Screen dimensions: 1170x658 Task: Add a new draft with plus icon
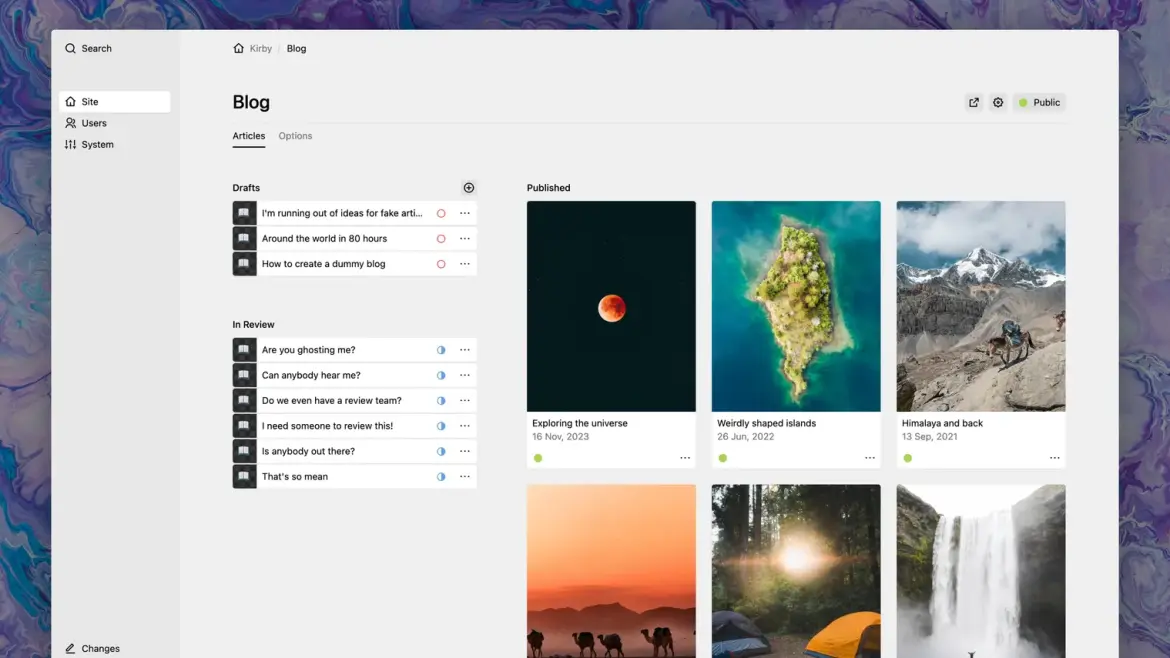pos(469,188)
